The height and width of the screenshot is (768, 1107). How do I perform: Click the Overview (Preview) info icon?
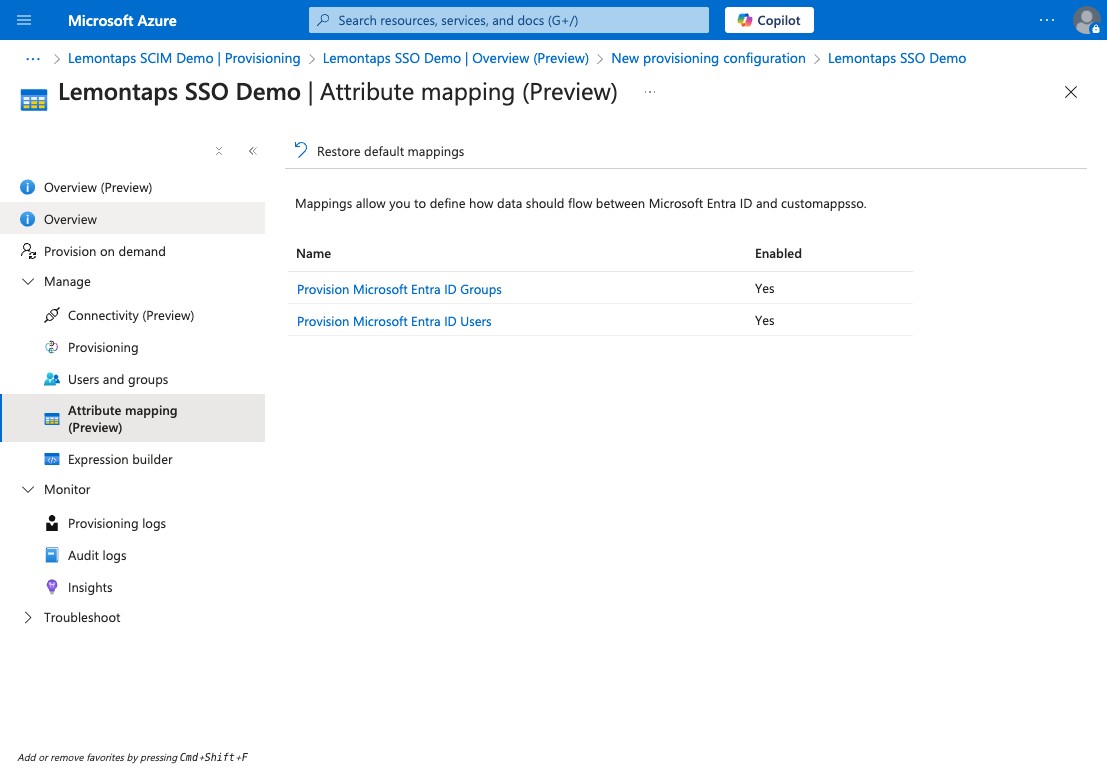point(28,187)
